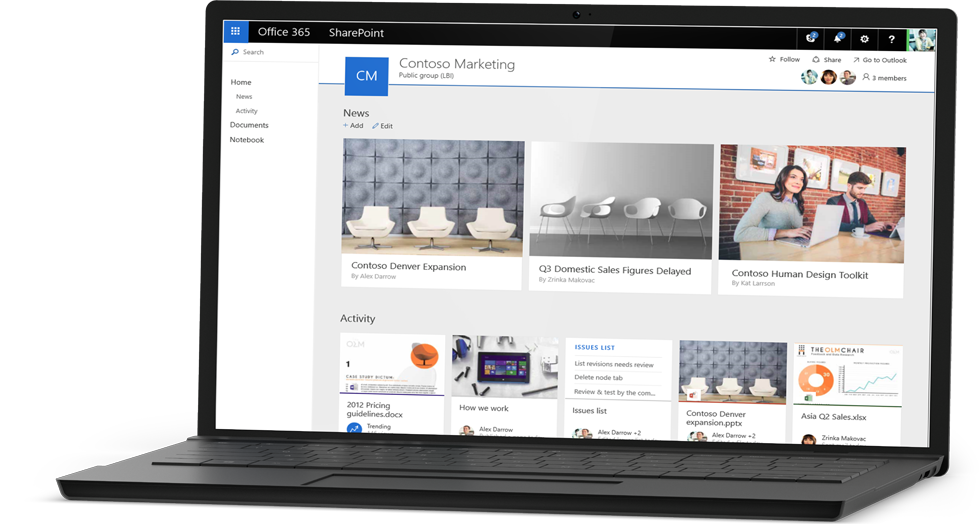This screenshot has width=979, height=524.
Task: Click the Follow button label
Action: [789, 59]
